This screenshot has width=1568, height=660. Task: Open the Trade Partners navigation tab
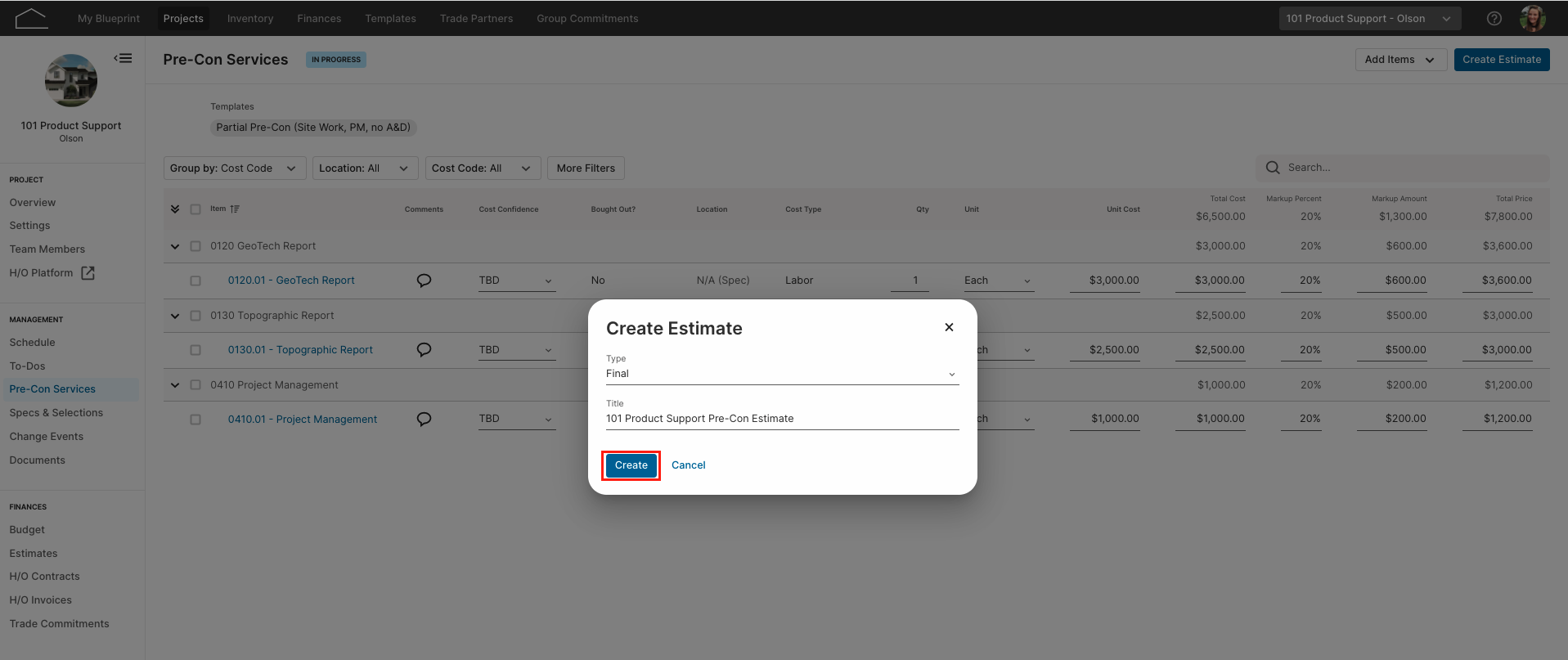(x=476, y=18)
